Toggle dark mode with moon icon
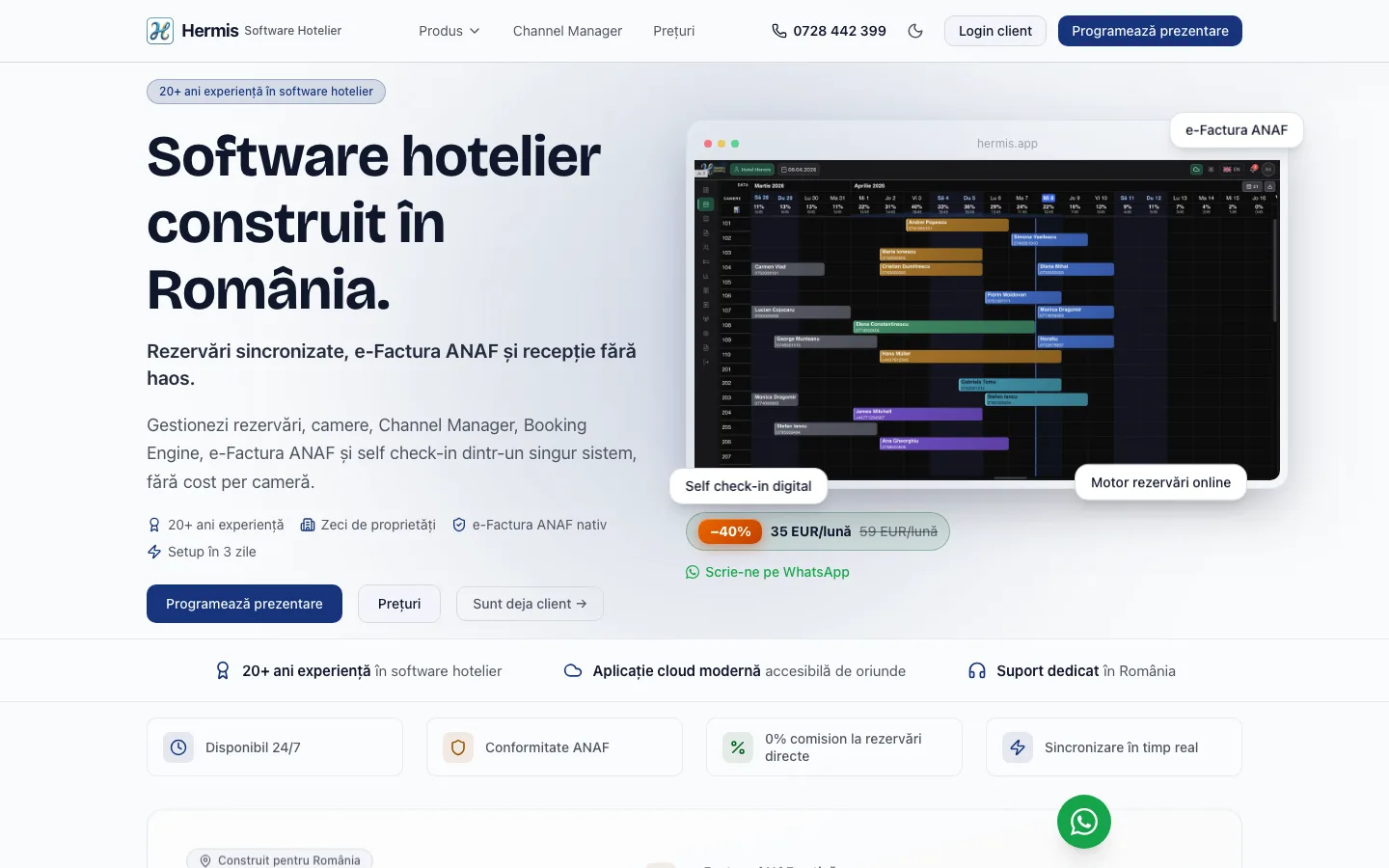This screenshot has height=868, width=1389. click(915, 31)
